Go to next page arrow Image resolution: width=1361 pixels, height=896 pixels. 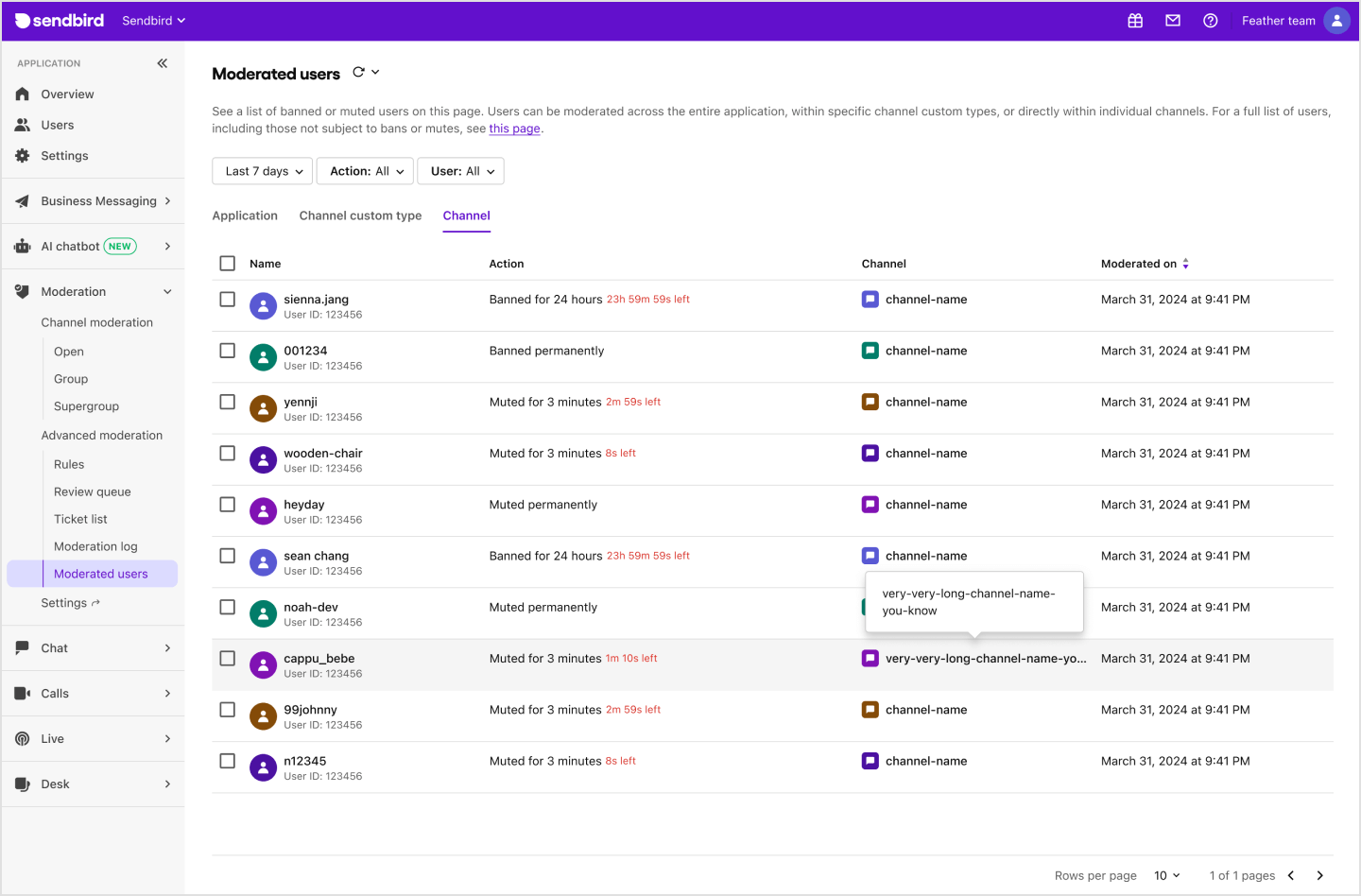click(1320, 875)
